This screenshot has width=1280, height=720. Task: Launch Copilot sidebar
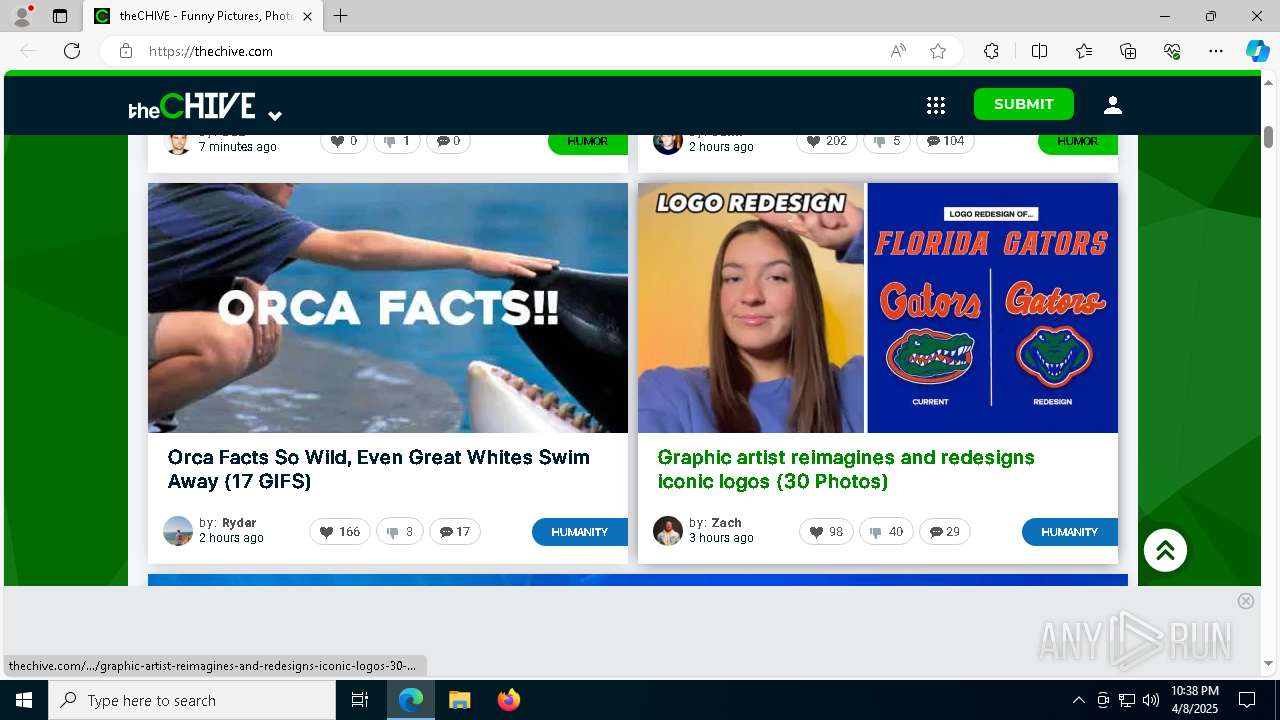[1257, 51]
